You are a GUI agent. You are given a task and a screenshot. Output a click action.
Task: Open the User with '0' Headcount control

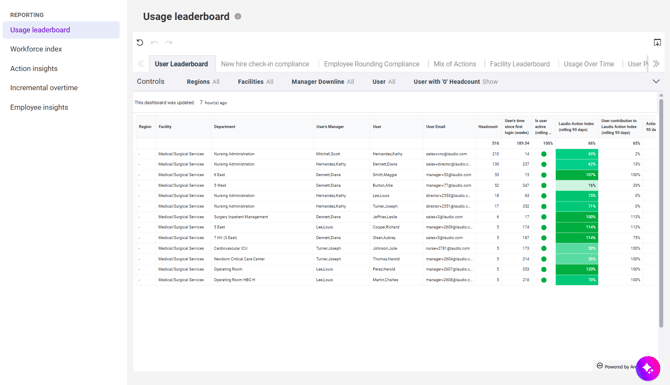click(455, 82)
